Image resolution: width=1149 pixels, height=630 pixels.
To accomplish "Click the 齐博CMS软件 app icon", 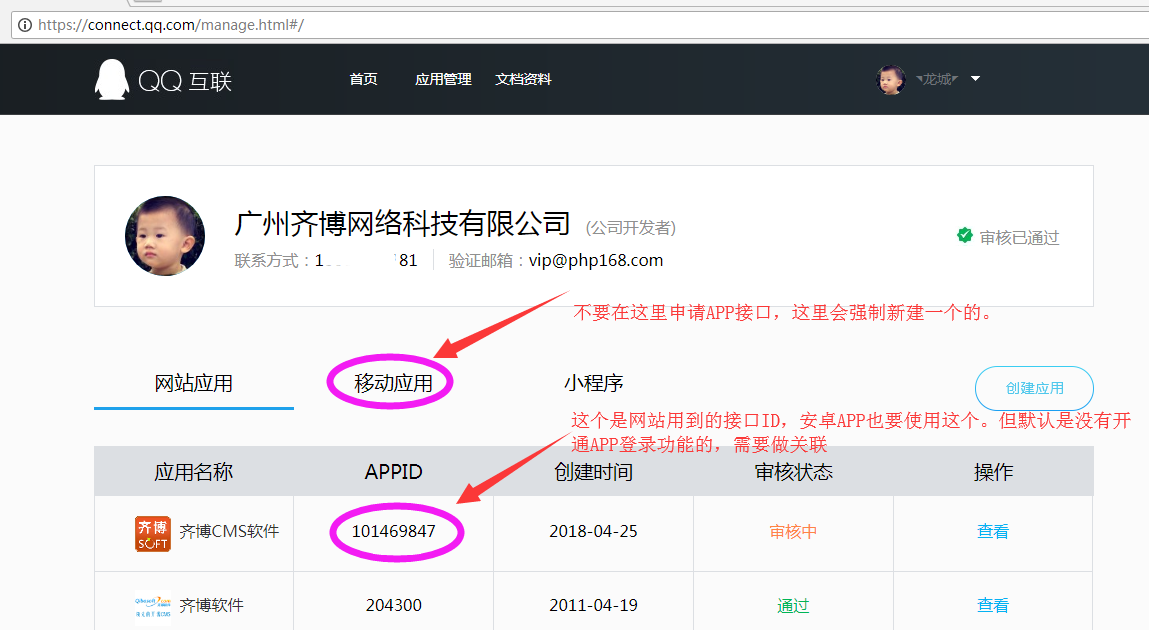I will 152,533.
